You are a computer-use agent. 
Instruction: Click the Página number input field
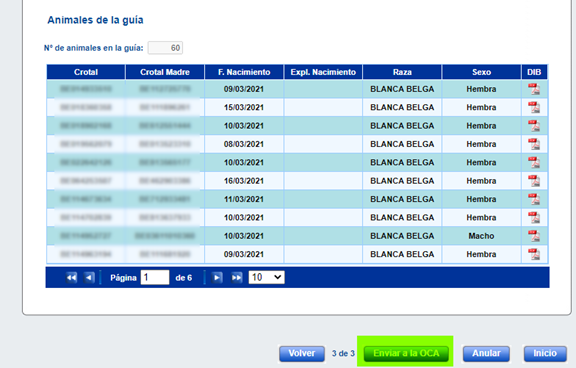pyautogui.click(x=155, y=277)
